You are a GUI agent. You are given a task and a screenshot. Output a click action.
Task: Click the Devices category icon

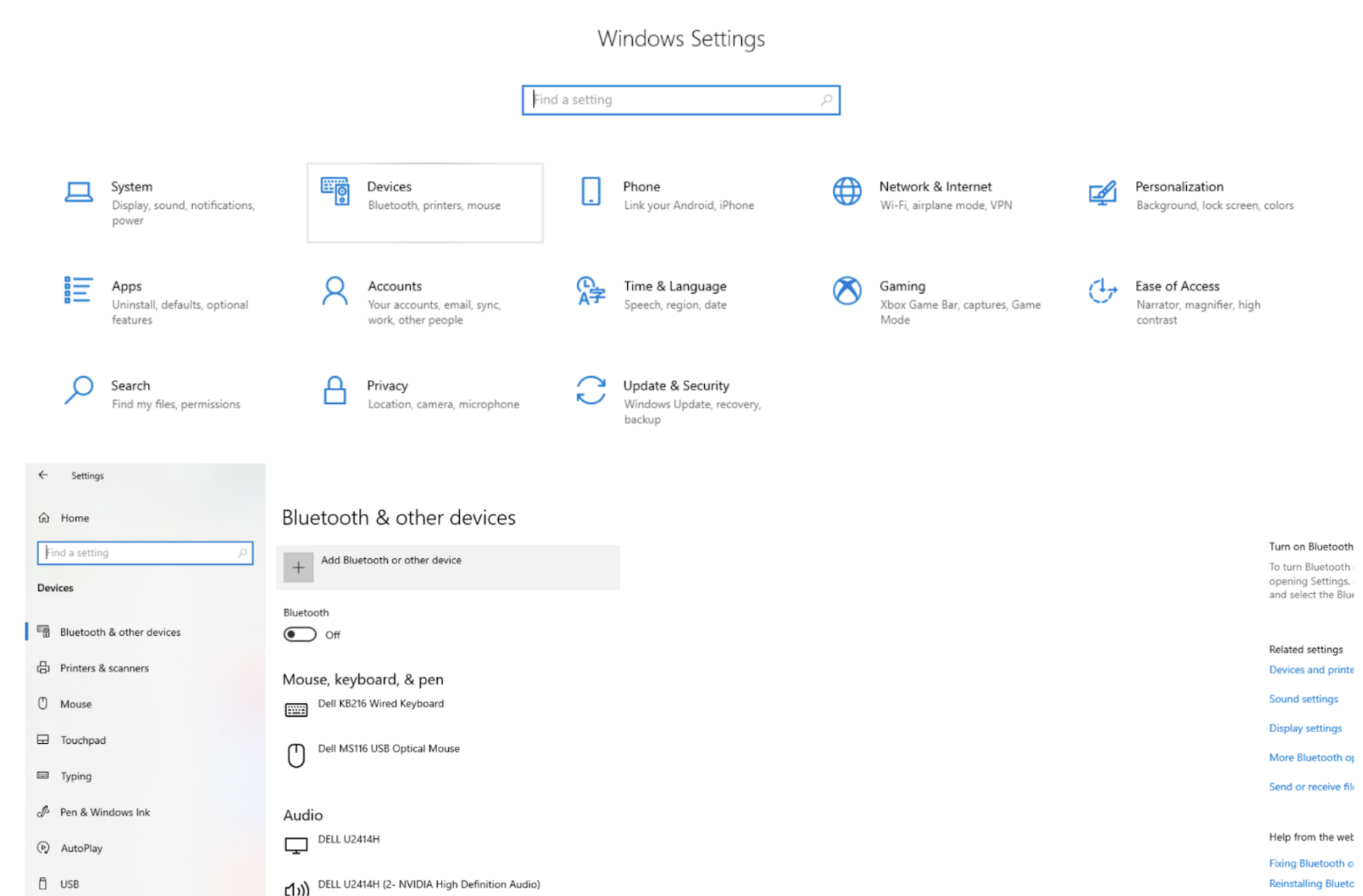335,191
